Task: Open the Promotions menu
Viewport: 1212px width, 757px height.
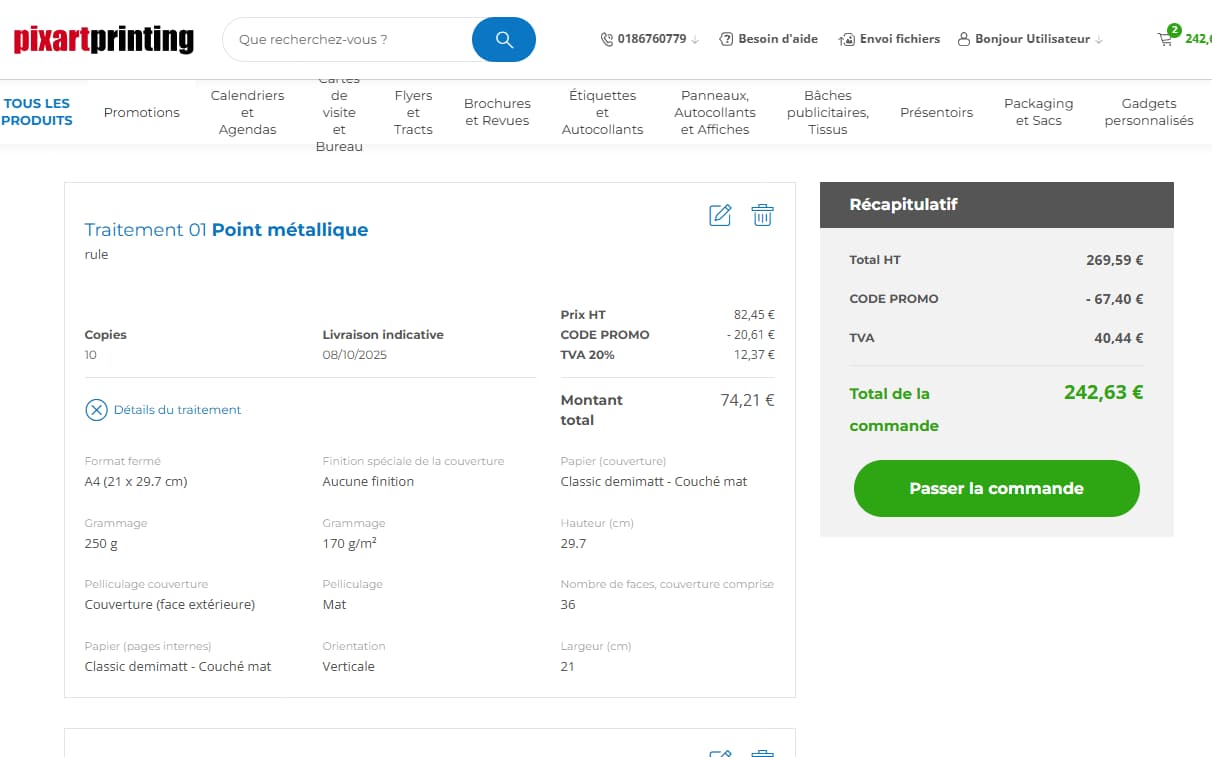Action: click(142, 112)
